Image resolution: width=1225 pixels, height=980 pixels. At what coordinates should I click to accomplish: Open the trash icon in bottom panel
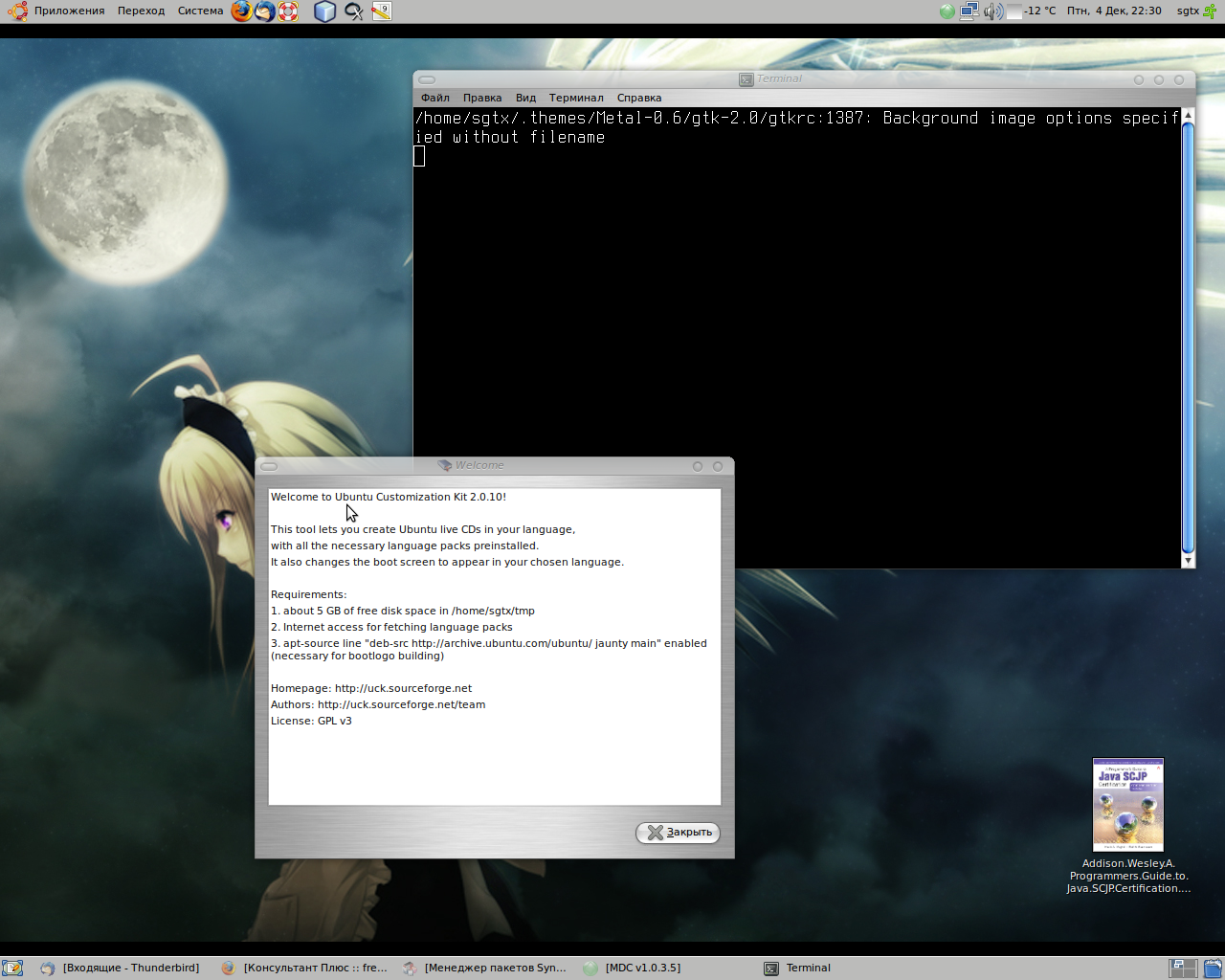1213,969
